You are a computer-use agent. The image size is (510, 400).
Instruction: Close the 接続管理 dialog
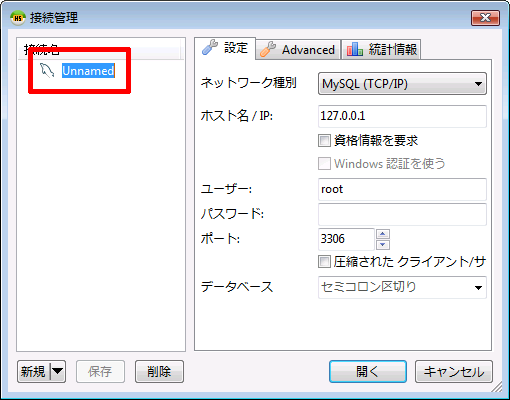[x=485, y=18]
